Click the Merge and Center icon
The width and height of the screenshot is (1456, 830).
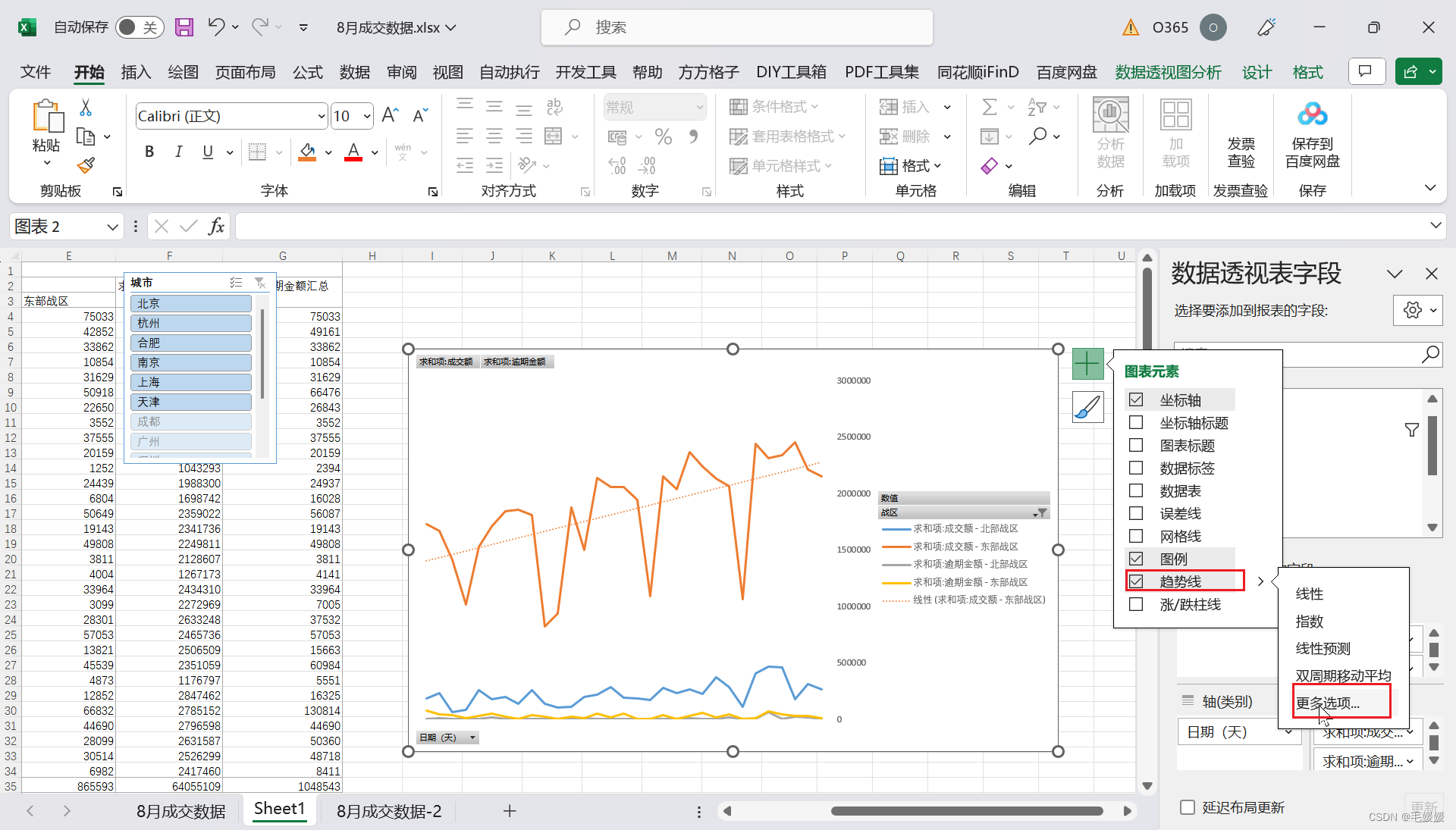pos(554,136)
